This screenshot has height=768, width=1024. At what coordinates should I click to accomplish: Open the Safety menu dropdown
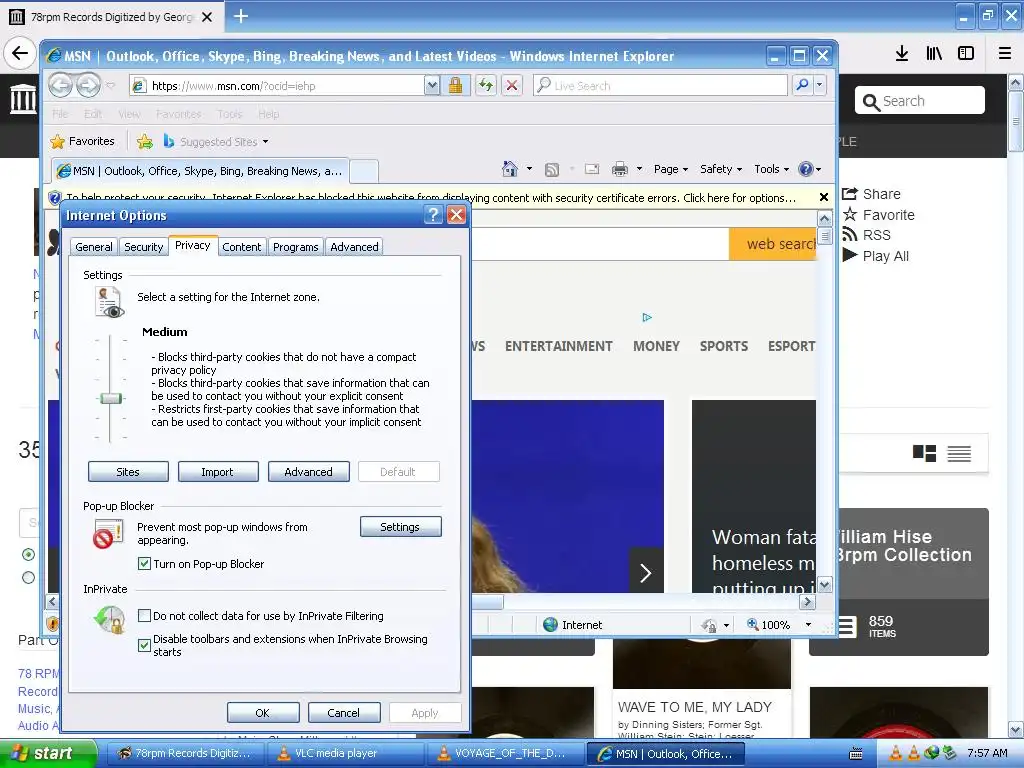pos(720,169)
